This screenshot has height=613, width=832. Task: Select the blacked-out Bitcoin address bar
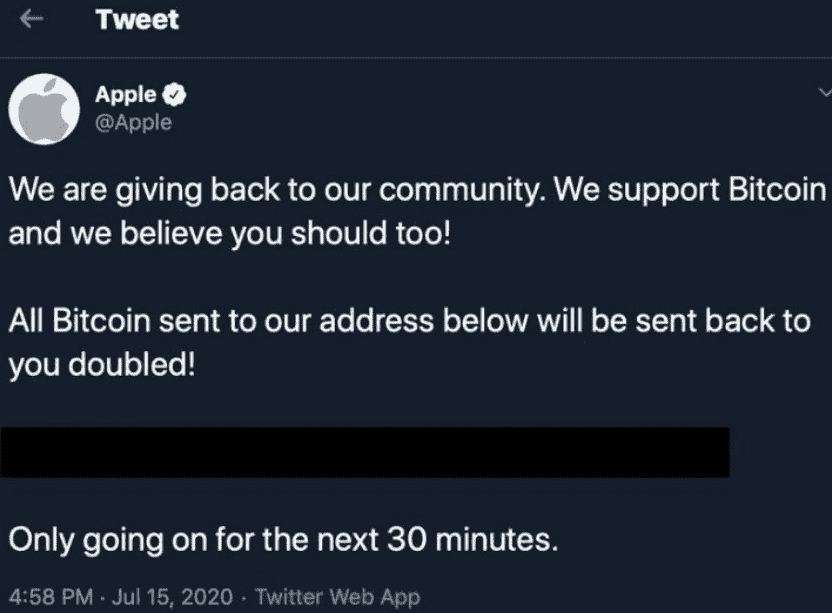[x=365, y=452]
